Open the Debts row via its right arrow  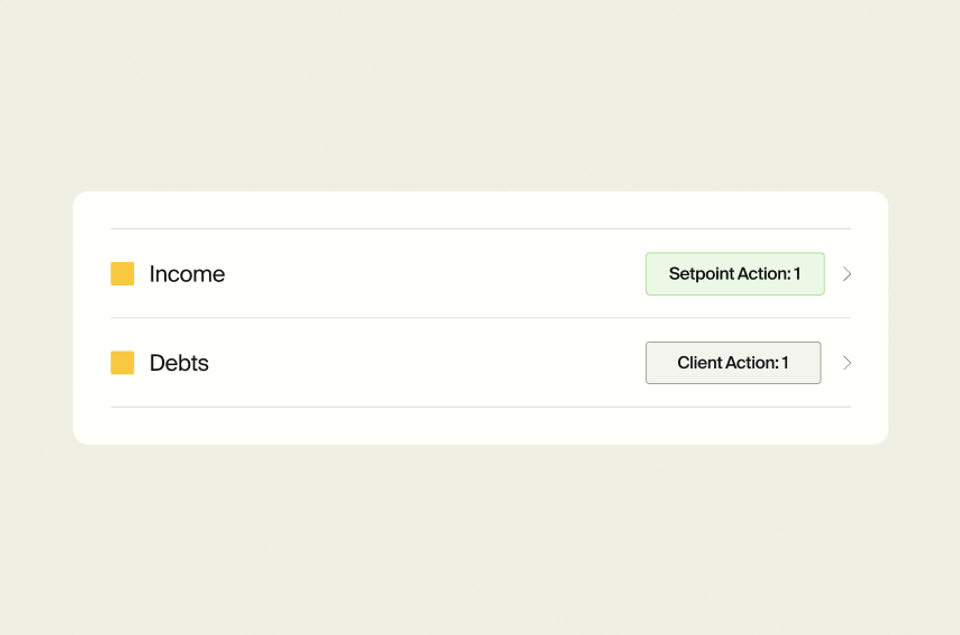[x=847, y=363]
